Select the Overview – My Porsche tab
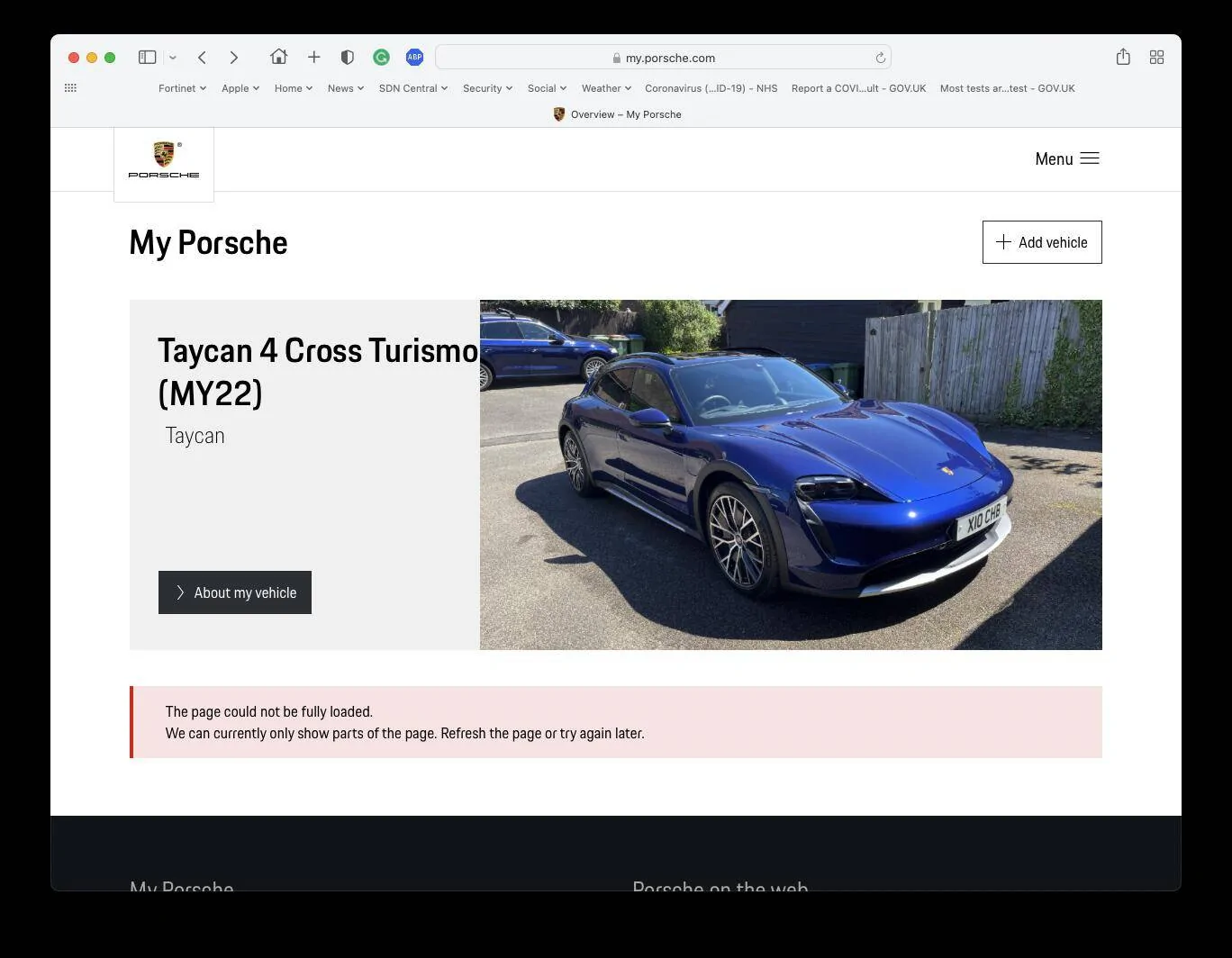This screenshot has width=1232, height=958. coord(617,114)
